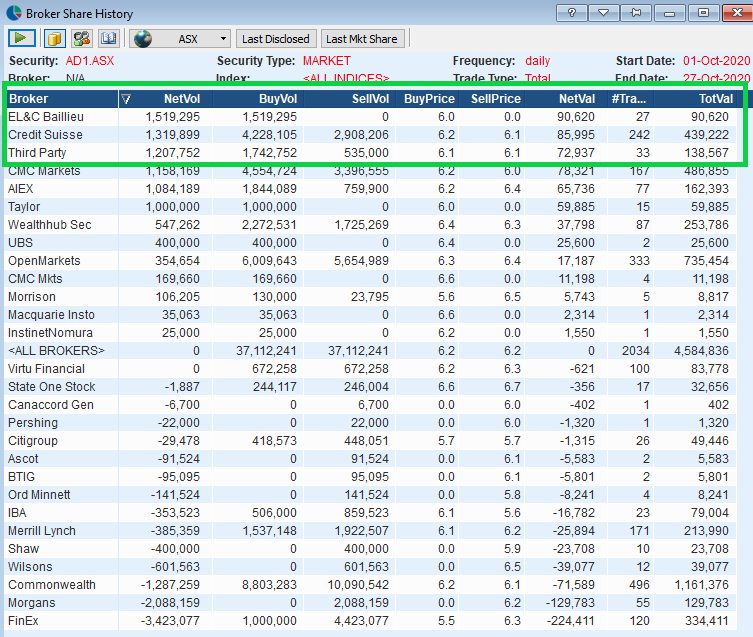Image resolution: width=753 pixels, height=637 pixels.
Task: Click BuyVol value 8,803,283 for Commonwealth
Action: [269, 585]
